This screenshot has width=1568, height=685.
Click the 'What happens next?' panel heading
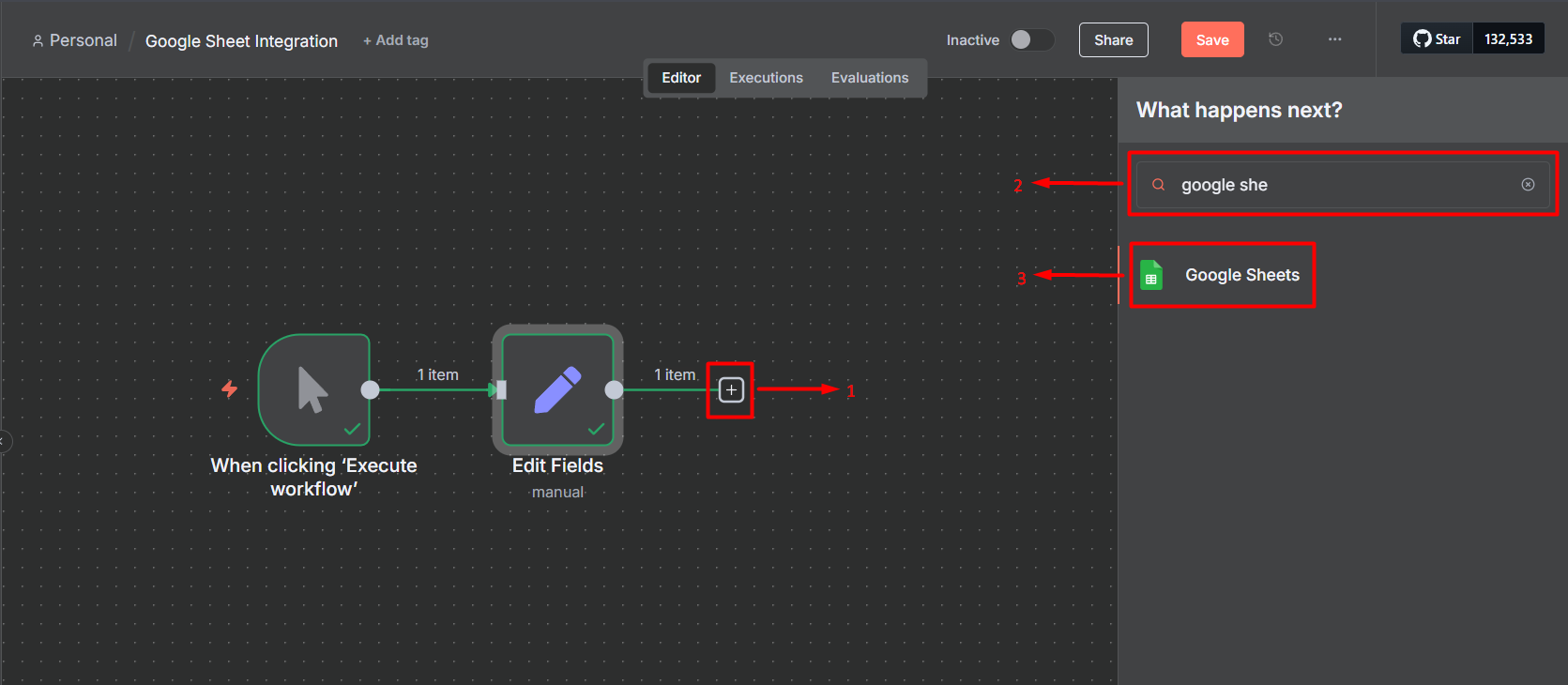coord(1239,110)
